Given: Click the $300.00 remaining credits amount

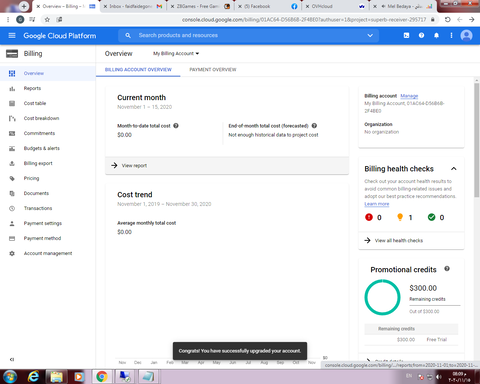Looking at the screenshot, I should pyautogui.click(x=423, y=288).
